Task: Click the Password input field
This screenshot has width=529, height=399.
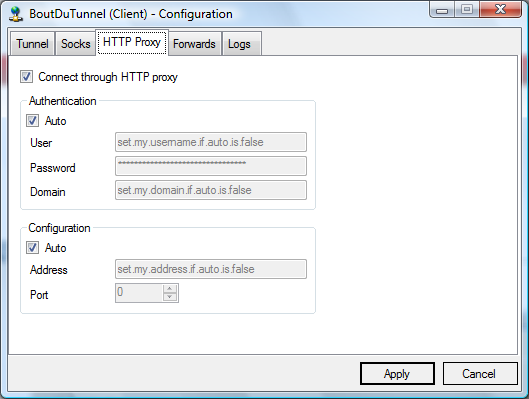Action: [x=211, y=166]
